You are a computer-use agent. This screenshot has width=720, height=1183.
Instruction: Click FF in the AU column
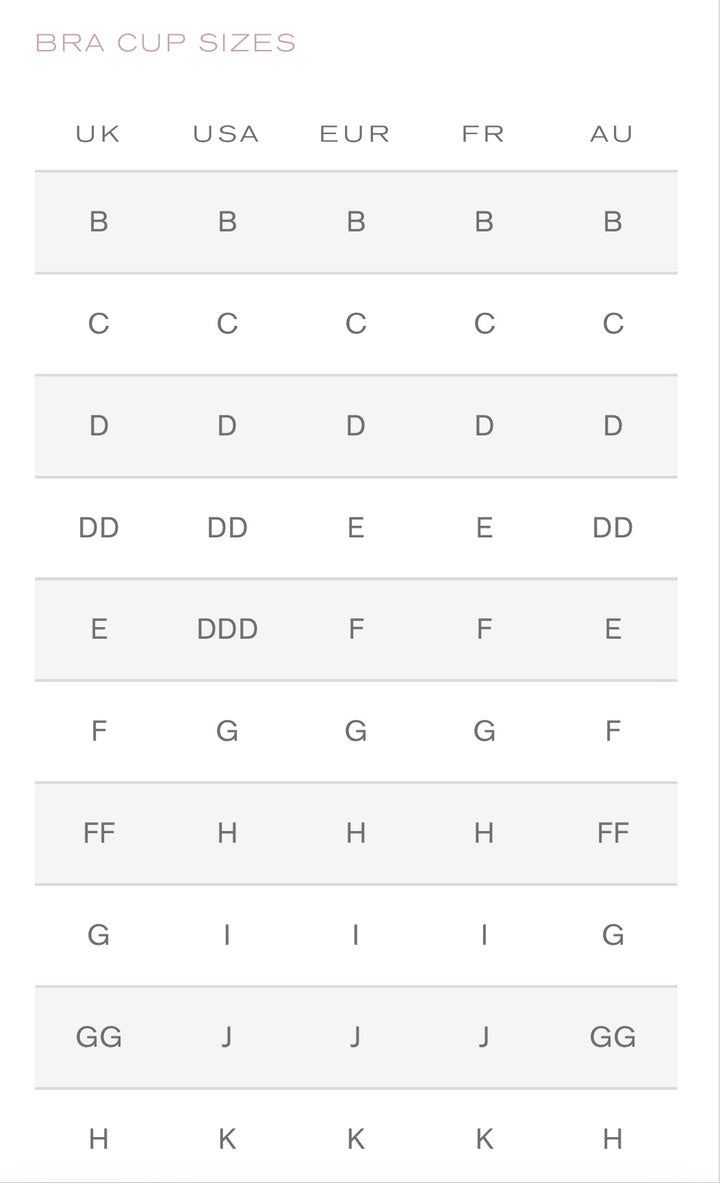(x=612, y=833)
